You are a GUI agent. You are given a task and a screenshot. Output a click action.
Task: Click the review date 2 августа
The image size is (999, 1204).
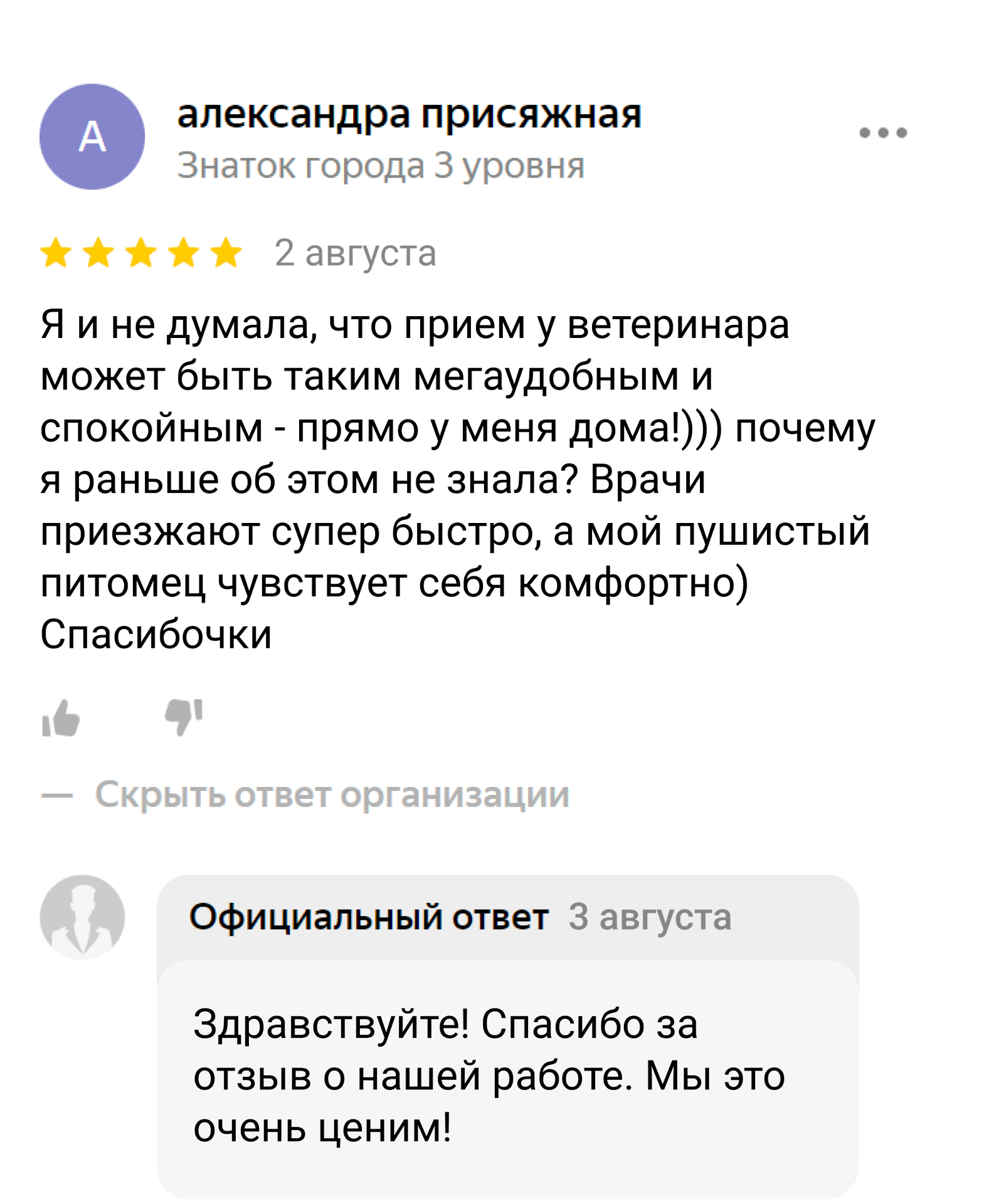355,253
